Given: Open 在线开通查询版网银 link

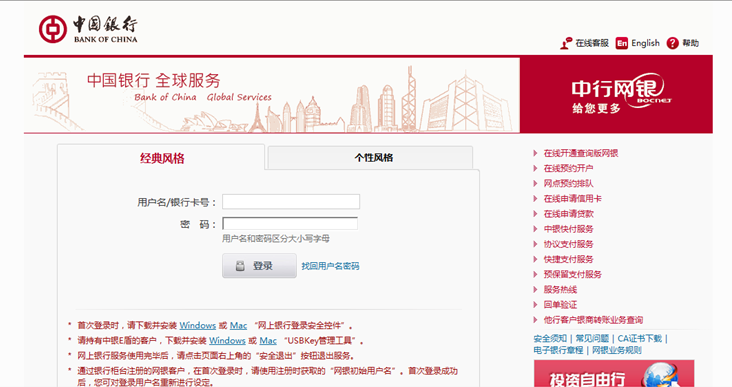Looking at the screenshot, I should pyautogui.click(x=581, y=153).
